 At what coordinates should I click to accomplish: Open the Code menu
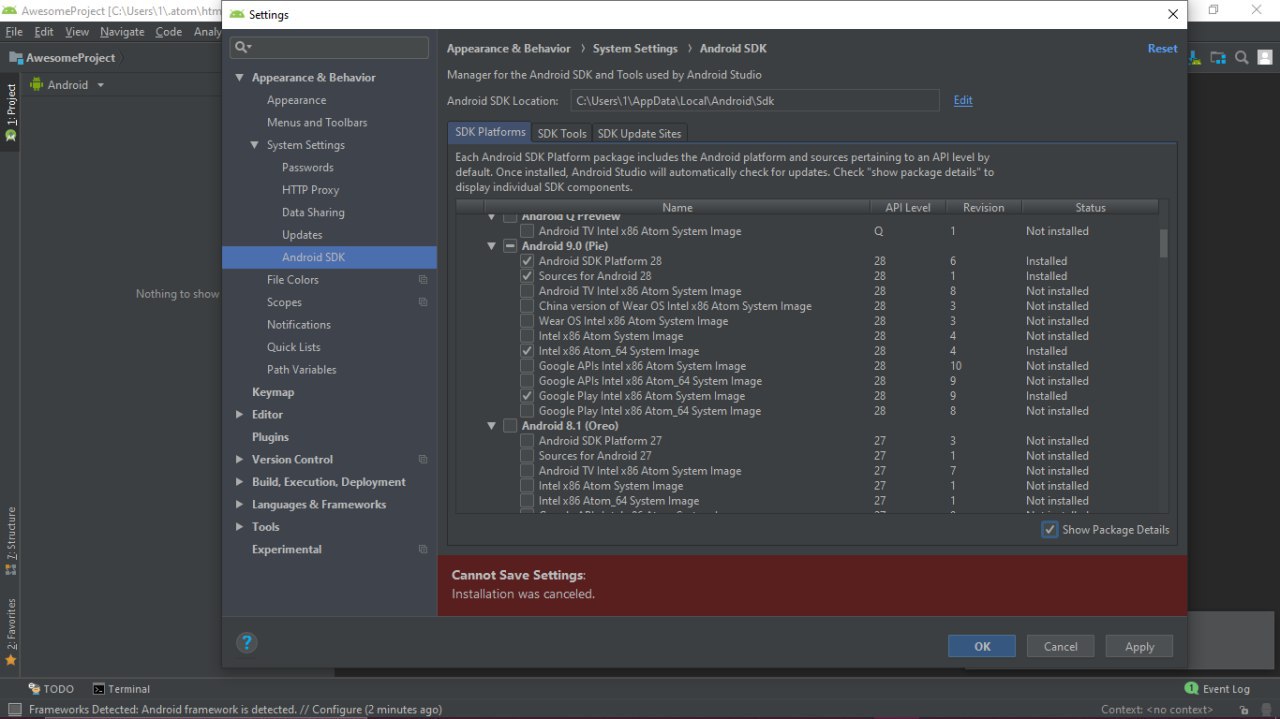click(x=168, y=32)
